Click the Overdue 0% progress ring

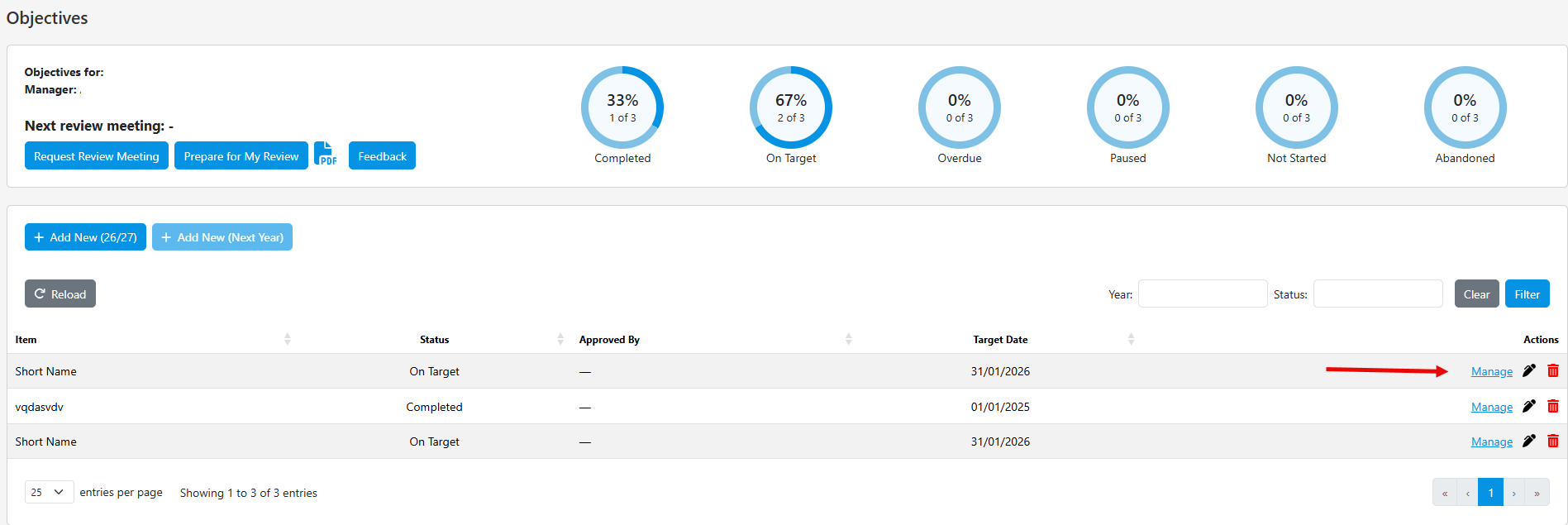coord(960,107)
